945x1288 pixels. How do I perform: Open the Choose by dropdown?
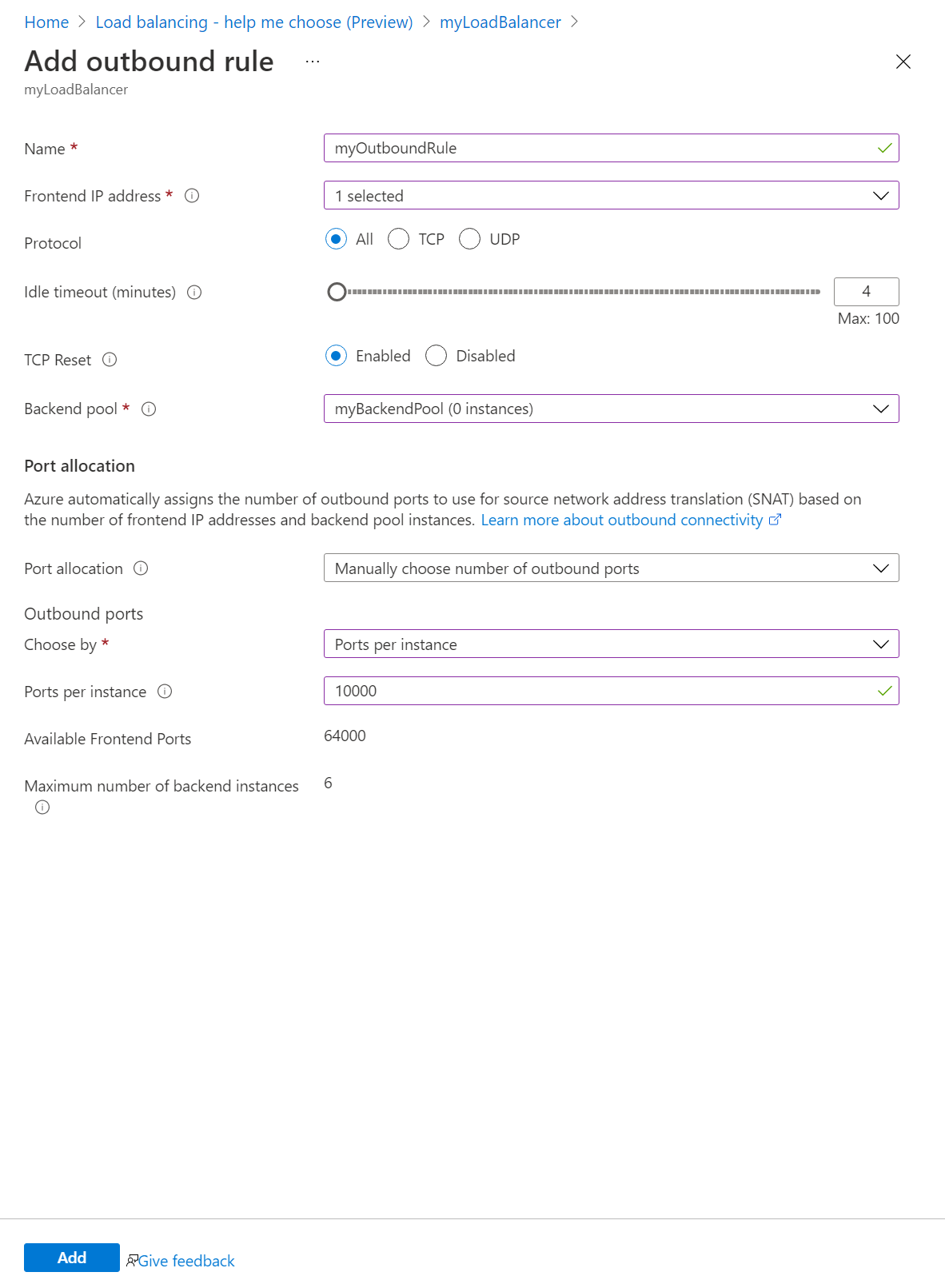tap(611, 644)
